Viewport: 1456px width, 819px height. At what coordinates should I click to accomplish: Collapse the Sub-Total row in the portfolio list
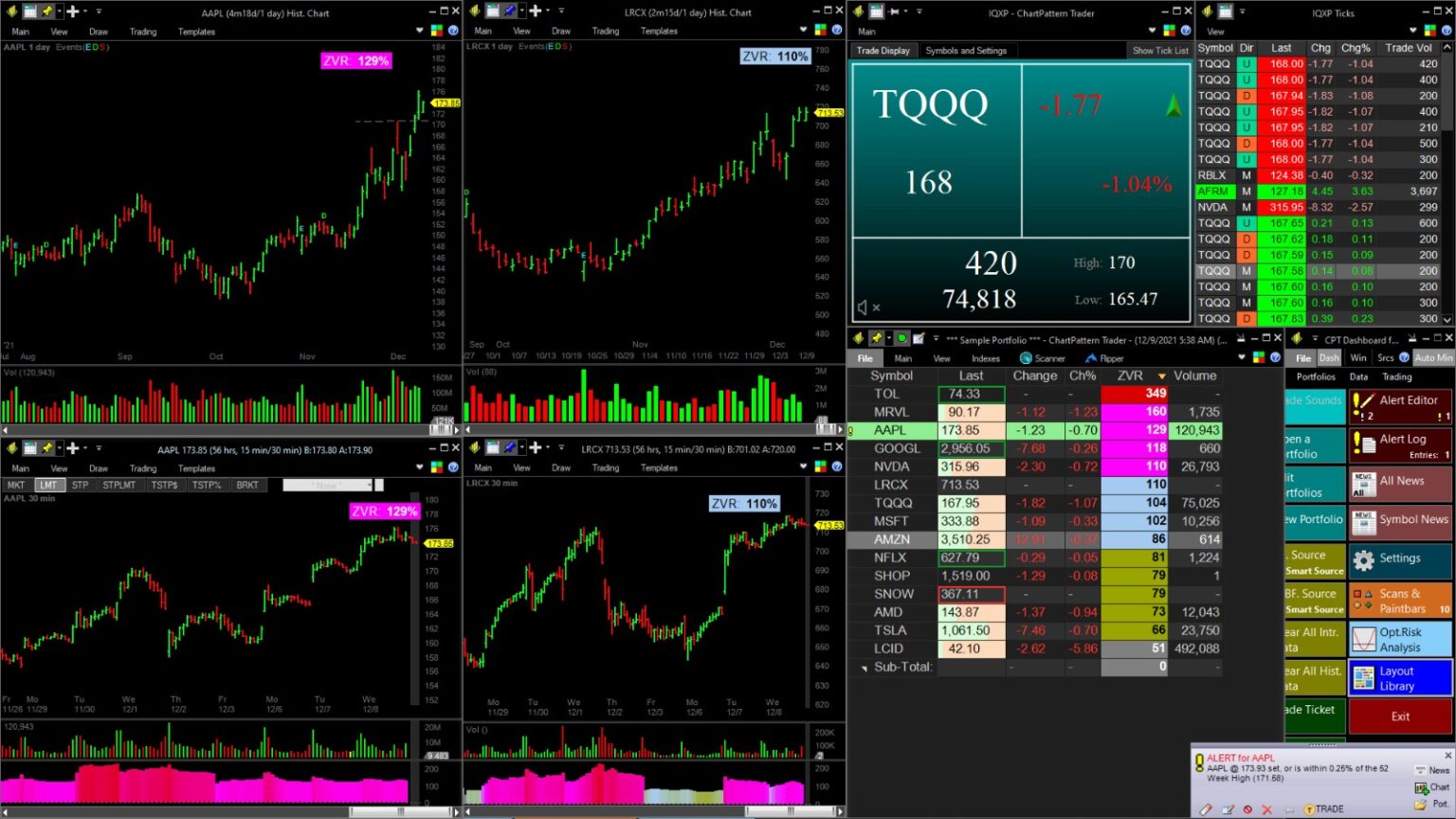coord(864,666)
